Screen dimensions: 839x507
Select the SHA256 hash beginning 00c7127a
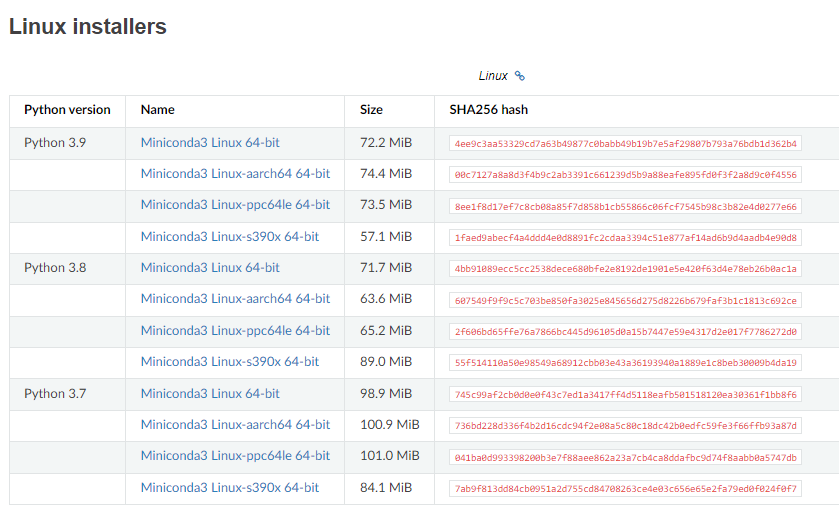pyautogui.click(x=626, y=175)
